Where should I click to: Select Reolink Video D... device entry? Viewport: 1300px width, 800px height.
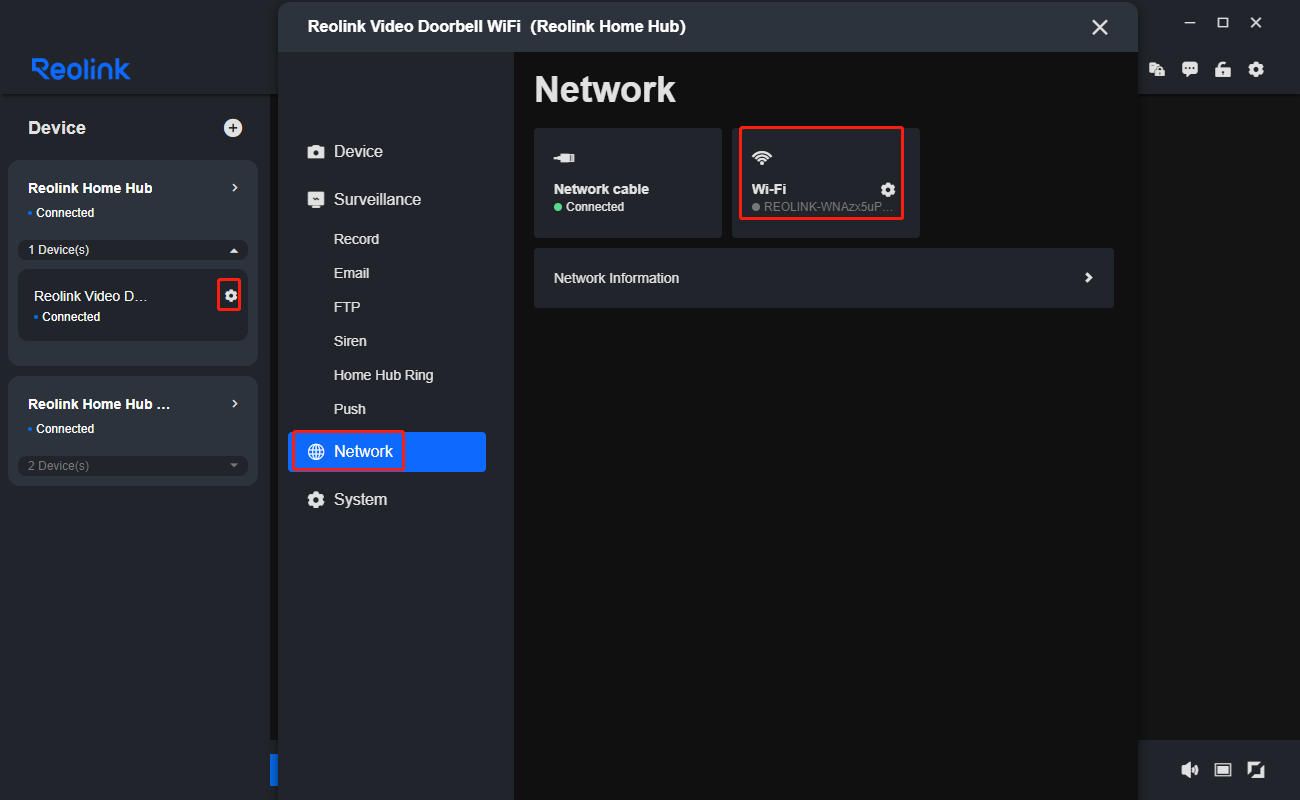point(133,305)
